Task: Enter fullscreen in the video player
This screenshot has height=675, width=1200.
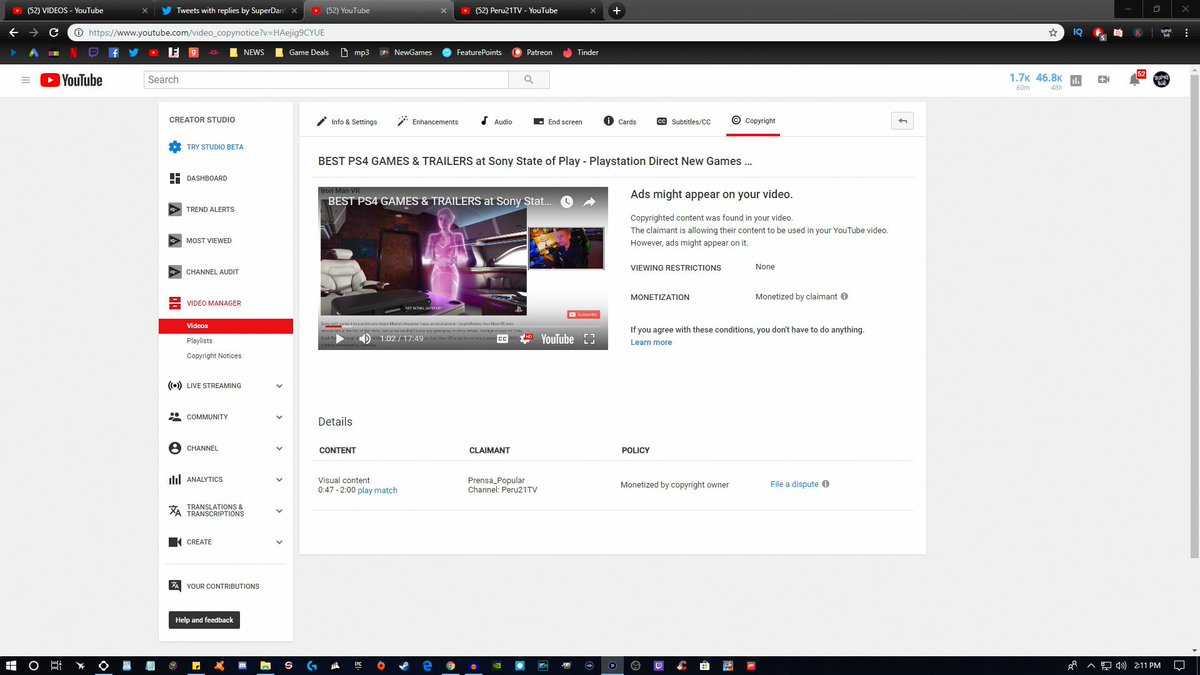Action: click(x=589, y=339)
